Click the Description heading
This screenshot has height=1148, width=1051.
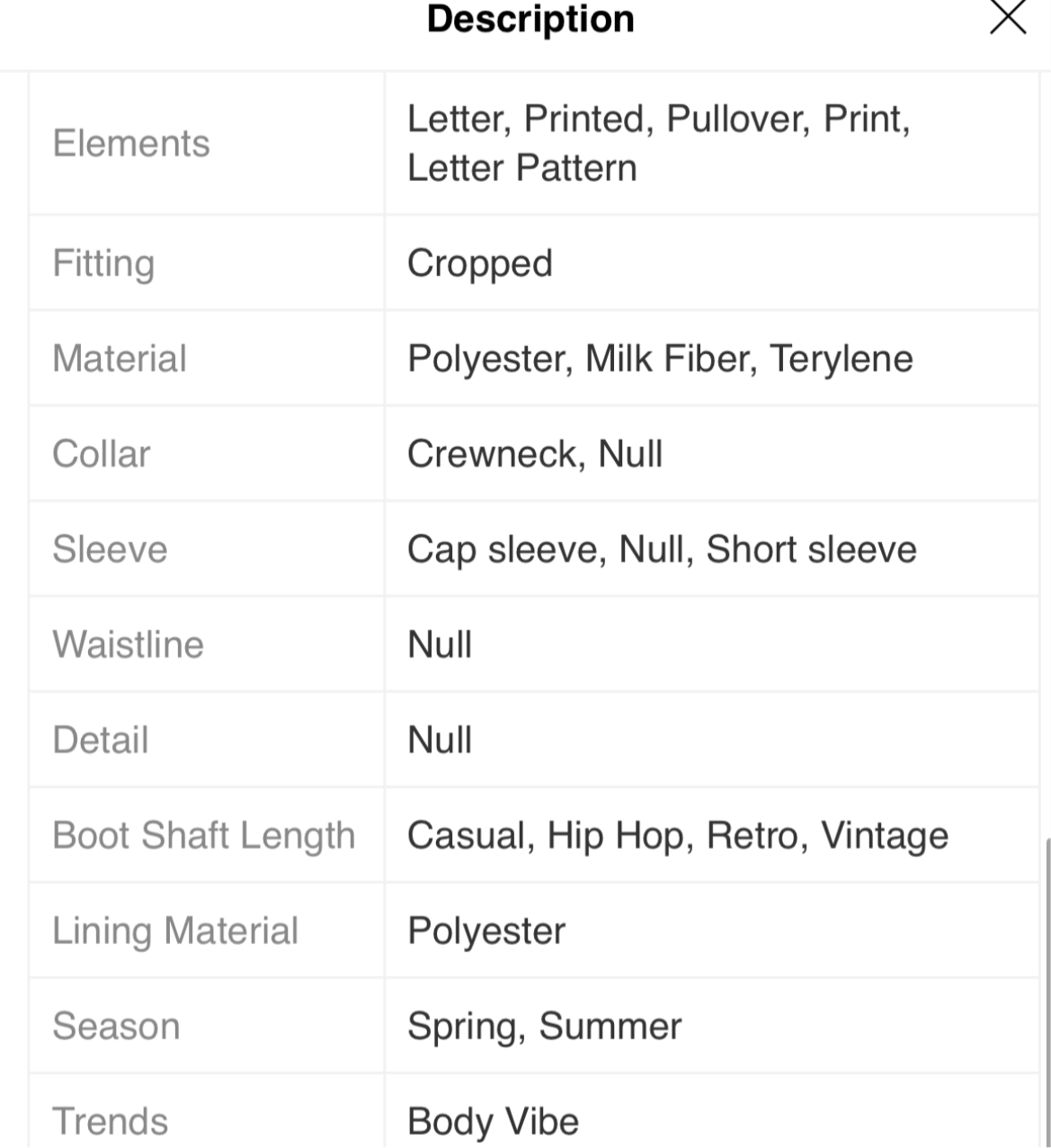(x=530, y=19)
